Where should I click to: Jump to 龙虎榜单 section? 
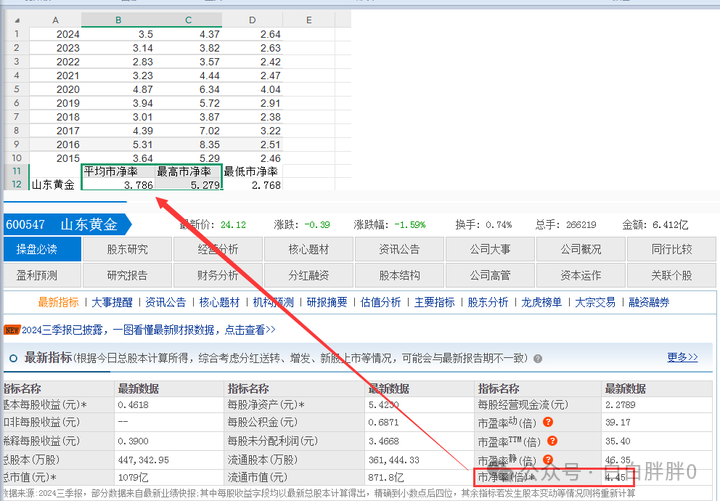click(542, 302)
